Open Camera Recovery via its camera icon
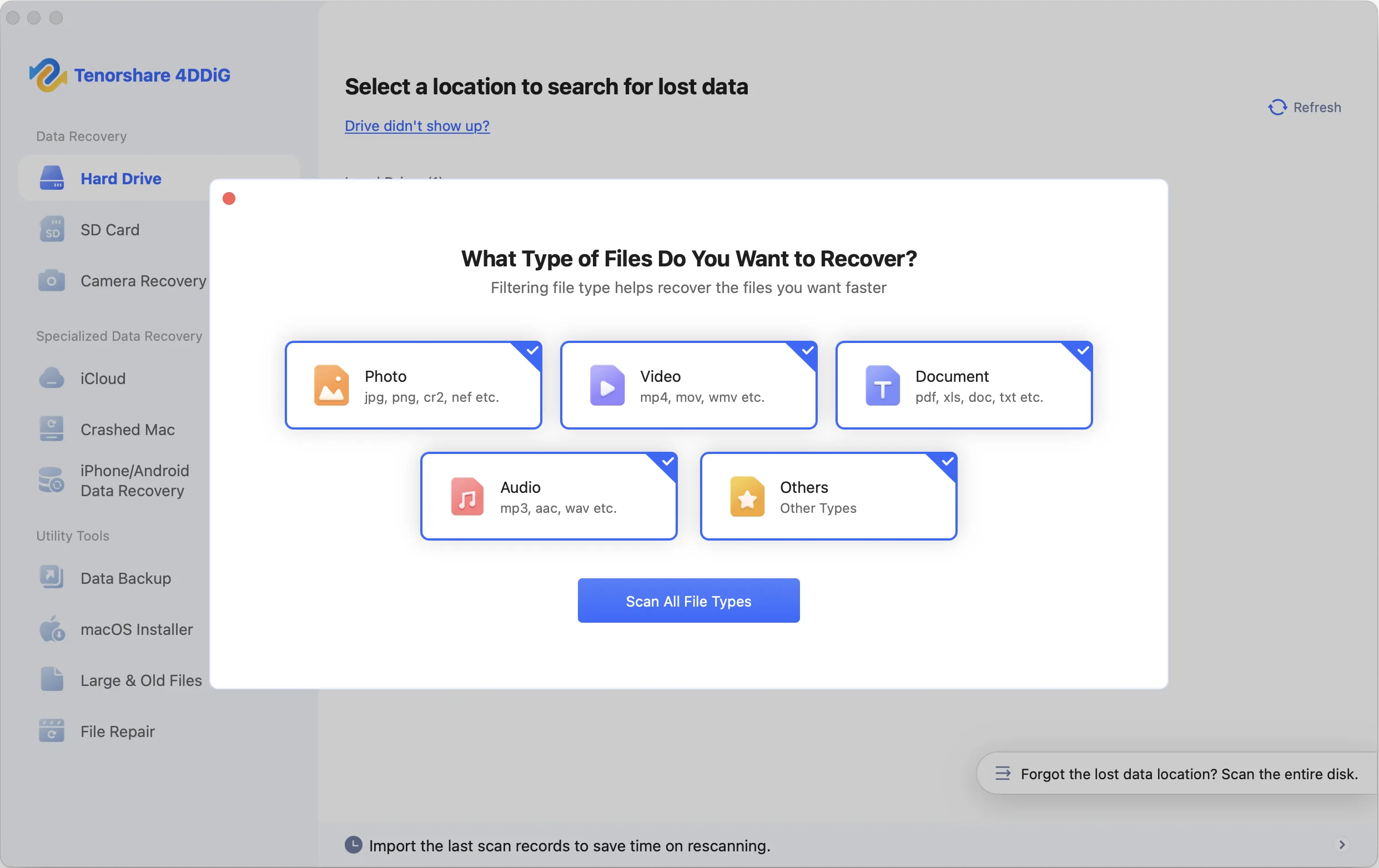1379x868 pixels. 52,281
